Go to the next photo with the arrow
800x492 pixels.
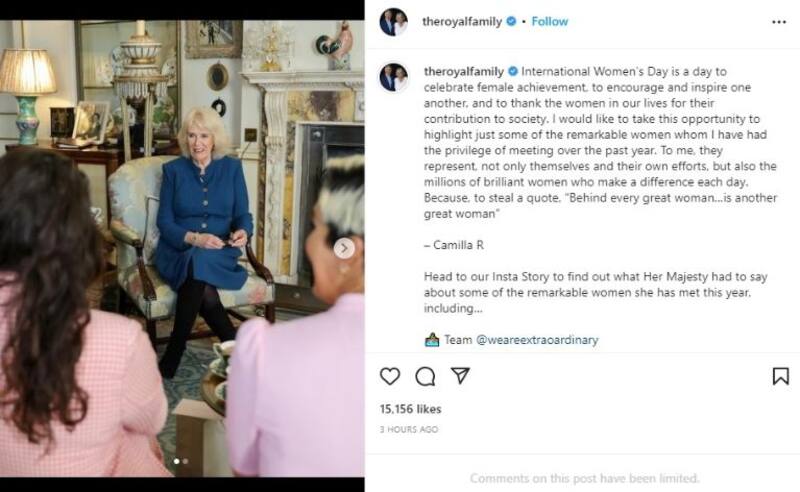344,247
